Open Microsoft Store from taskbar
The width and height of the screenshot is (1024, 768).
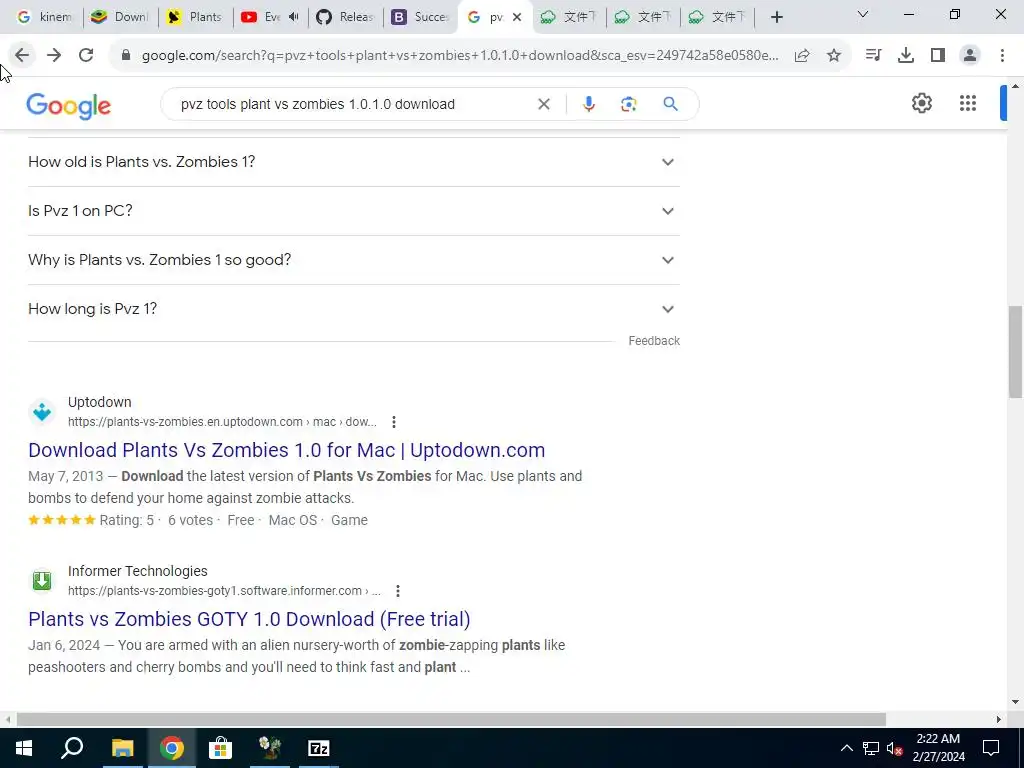(x=220, y=748)
